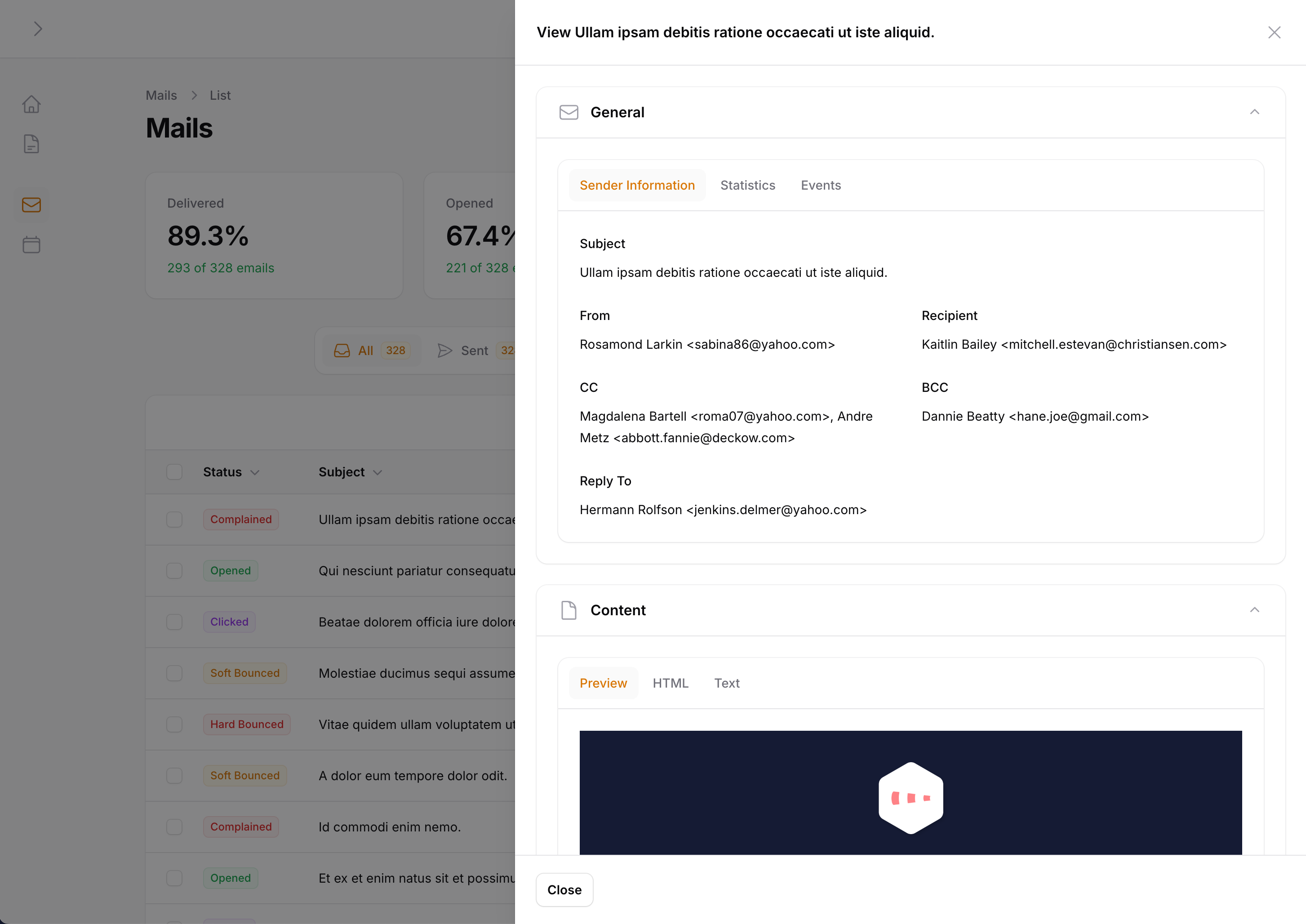Expand sidebar with the top chevron arrow
Image resolution: width=1306 pixels, height=924 pixels.
point(38,29)
